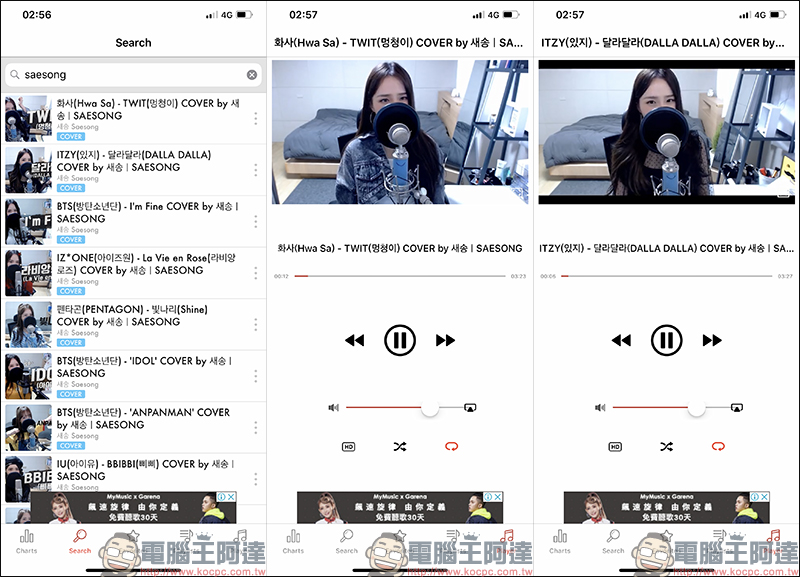Click AirPlay icon in DALLA DALLA player
The height and width of the screenshot is (577, 800).
pos(737,408)
